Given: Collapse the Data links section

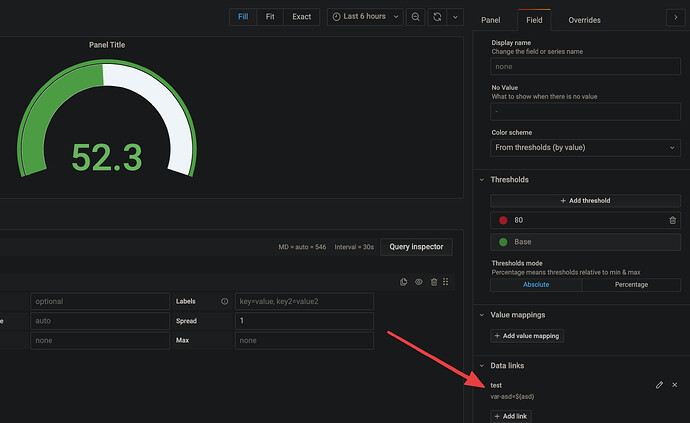Looking at the screenshot, I should (x=482, y=365).
